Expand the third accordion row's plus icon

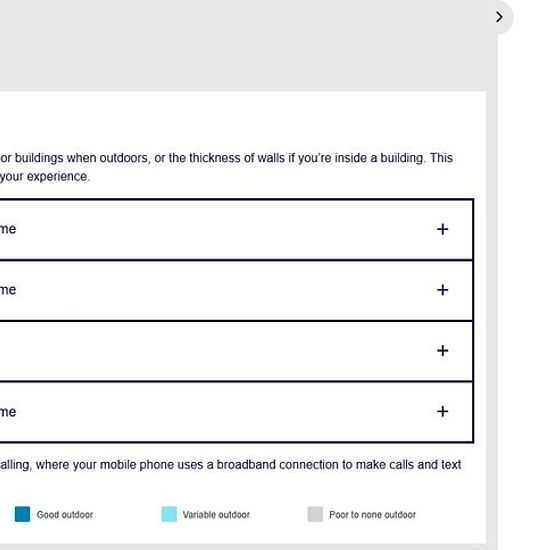click(x=442, y=350)
